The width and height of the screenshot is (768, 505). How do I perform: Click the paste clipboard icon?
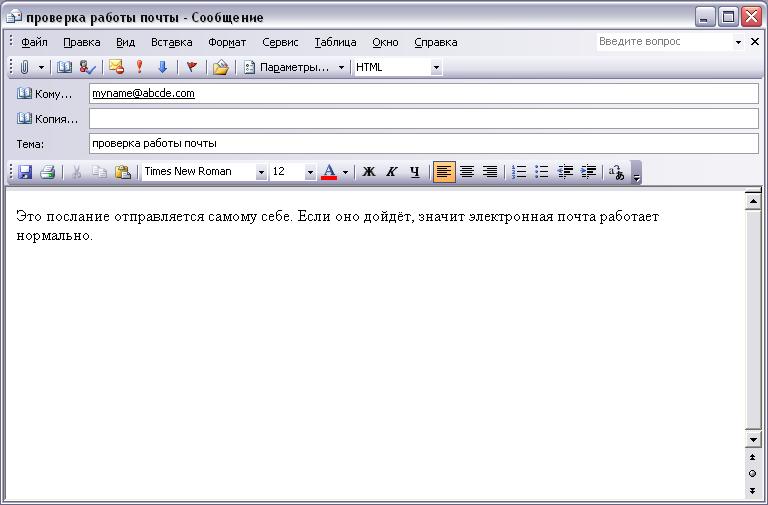pos(122,172)
